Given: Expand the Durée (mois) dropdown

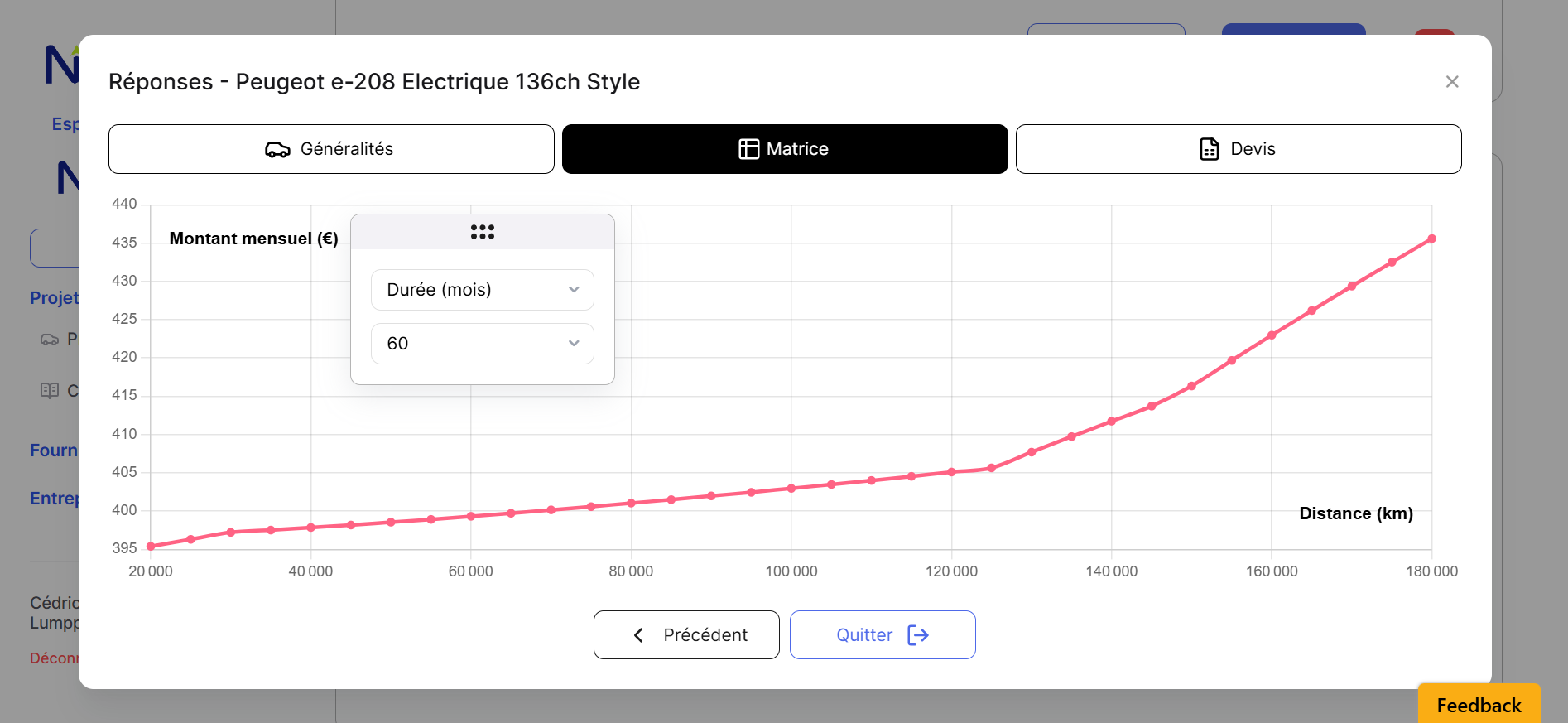Looking at the screenshot, I should pyautogui.click(x=483, y=290).
